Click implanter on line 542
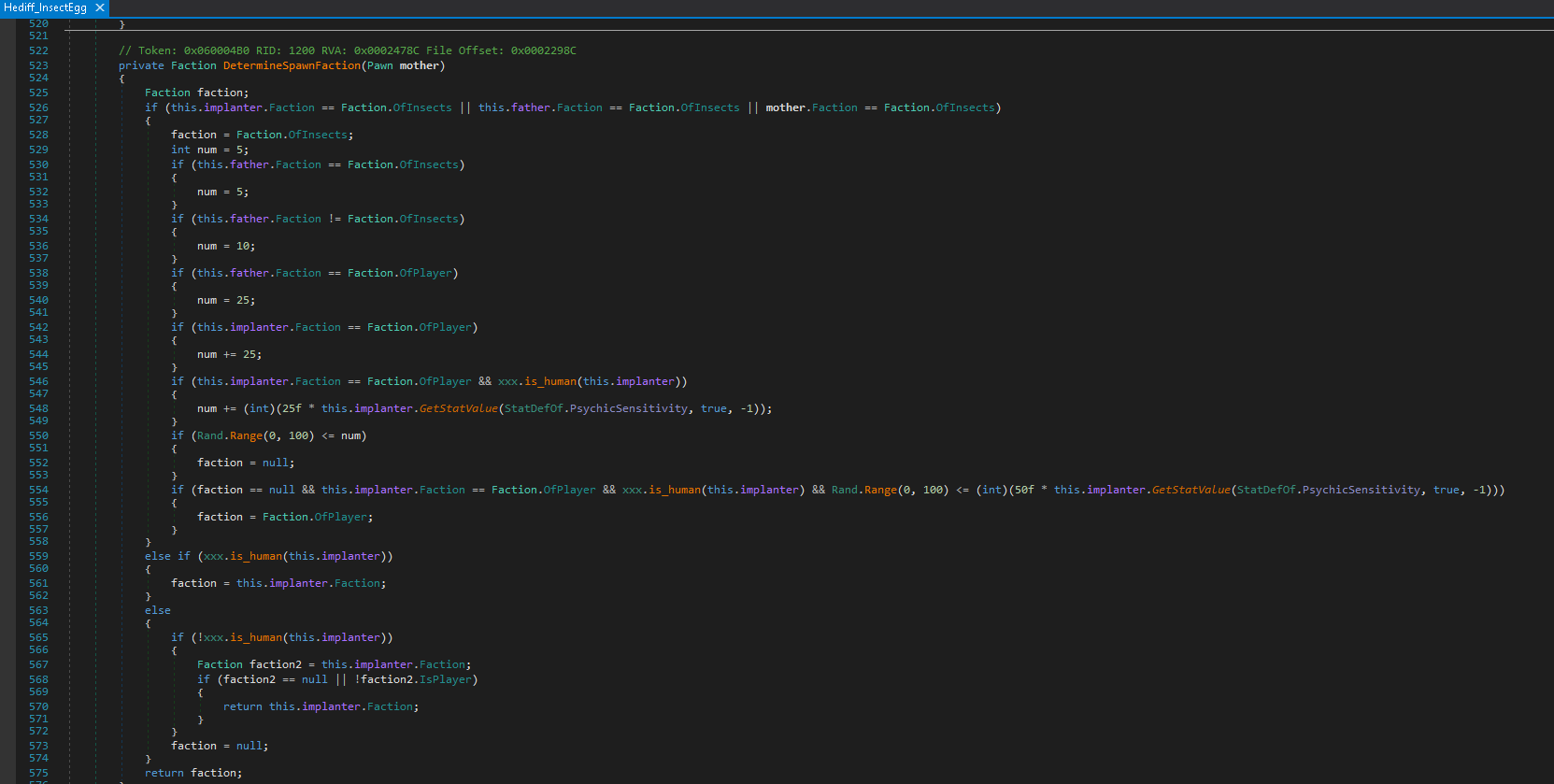The height and width of the screenshot is (784, 1554). point(259,327)
